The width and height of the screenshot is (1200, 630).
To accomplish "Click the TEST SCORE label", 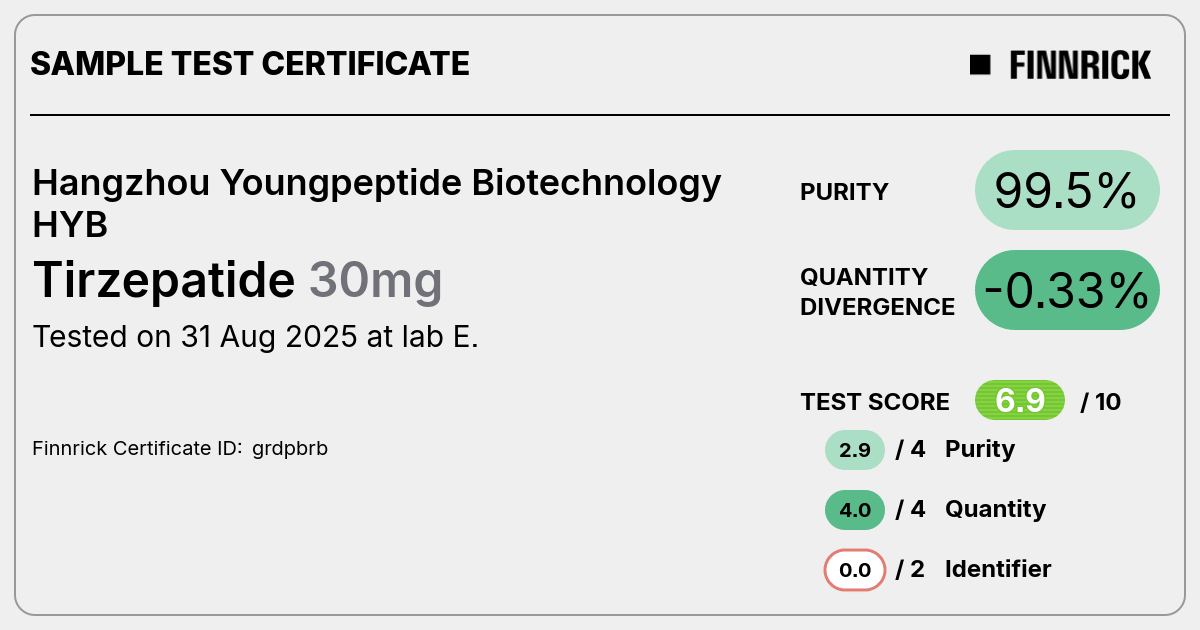I will [875, 402].
